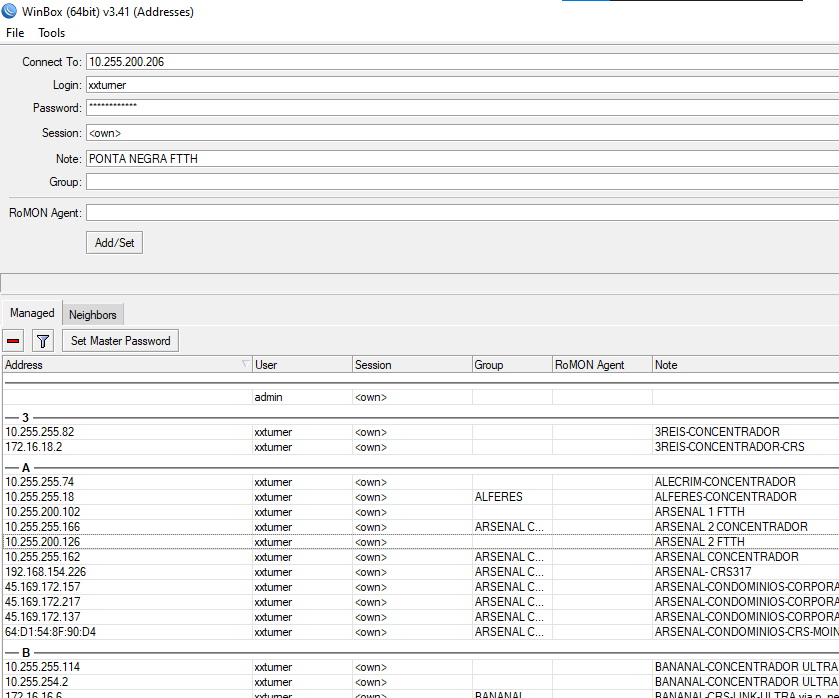Select address 45.169.172.217
839x698 pixels.
(43, 602)
